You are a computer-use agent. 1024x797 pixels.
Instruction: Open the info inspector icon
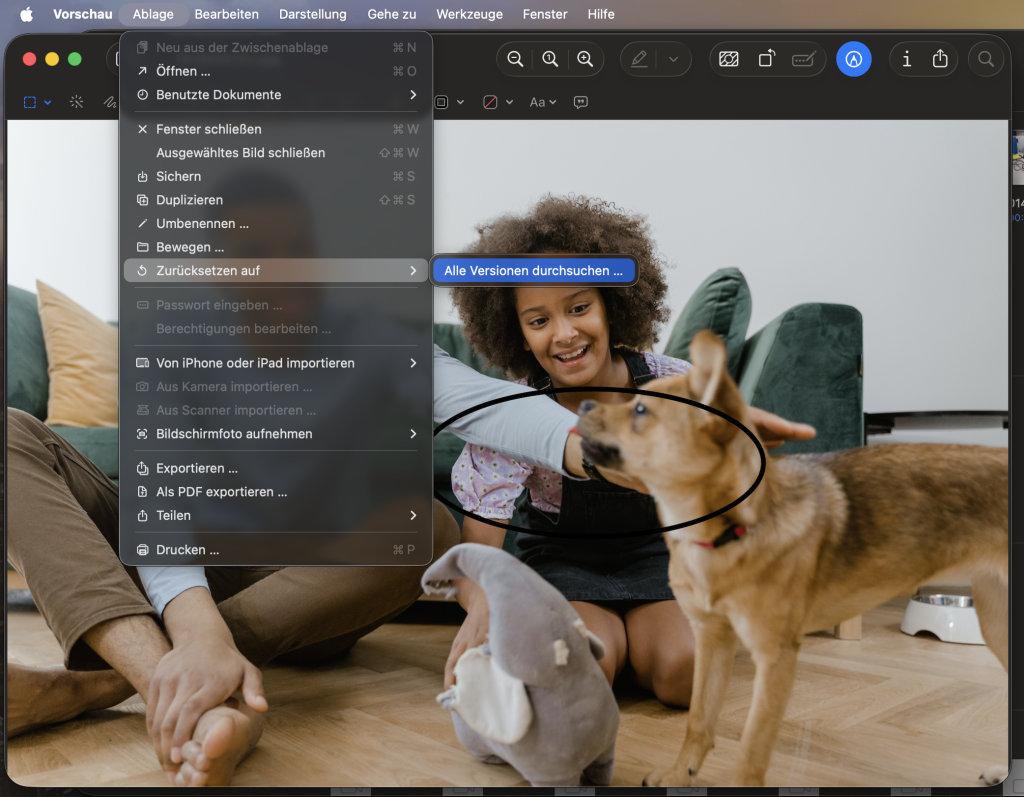pos(906,59)
